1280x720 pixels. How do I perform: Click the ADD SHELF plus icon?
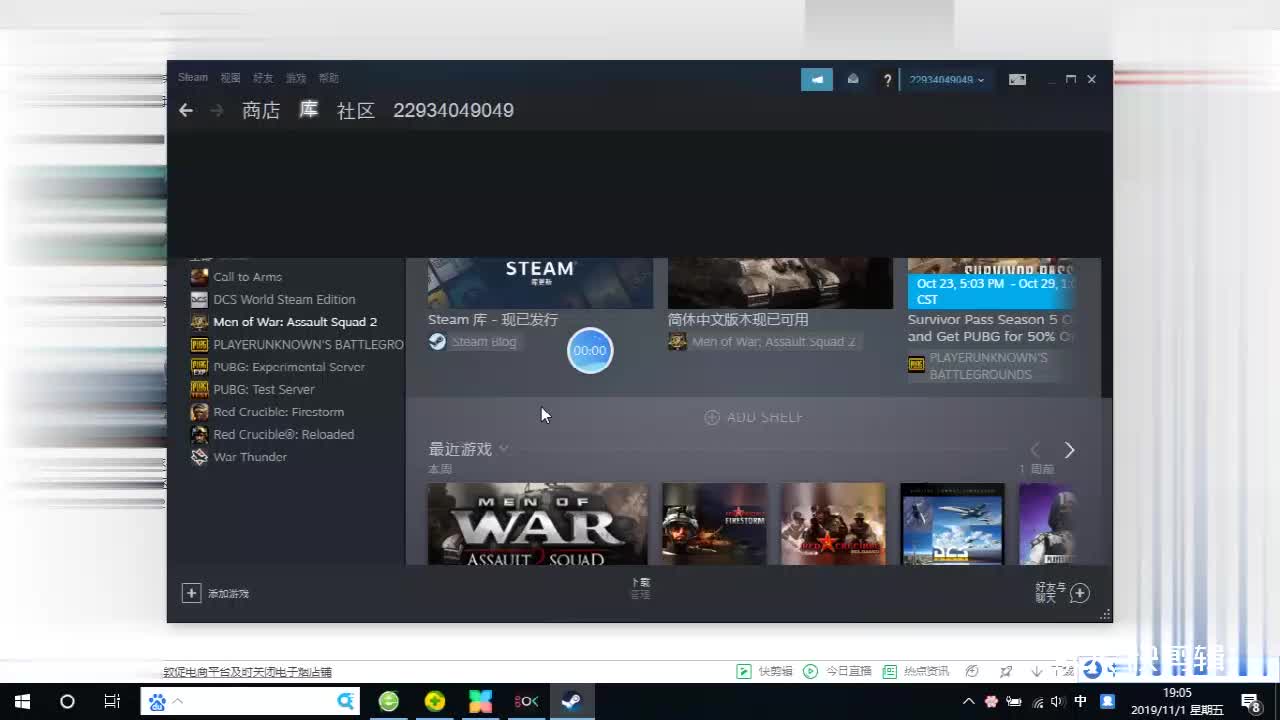click(x=712, y=417)
